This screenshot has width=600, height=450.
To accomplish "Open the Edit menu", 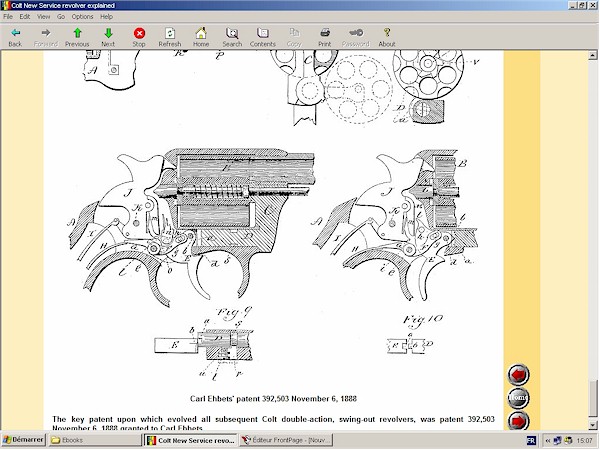I will tap(24, 16).
